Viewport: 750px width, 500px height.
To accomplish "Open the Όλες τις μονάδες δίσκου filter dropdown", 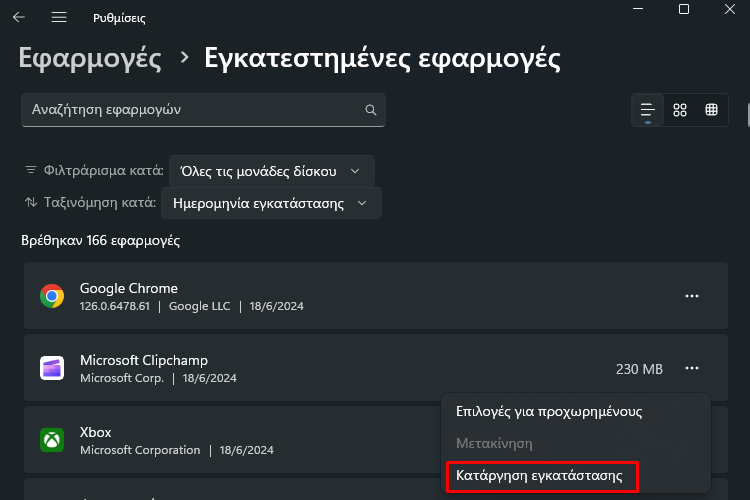I will coord(272,171).
